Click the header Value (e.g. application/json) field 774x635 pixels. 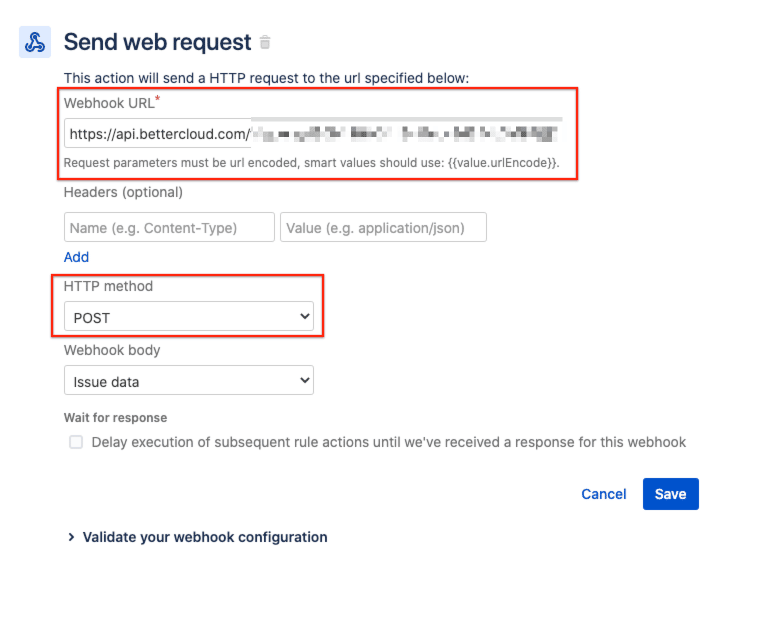[383, 227]
